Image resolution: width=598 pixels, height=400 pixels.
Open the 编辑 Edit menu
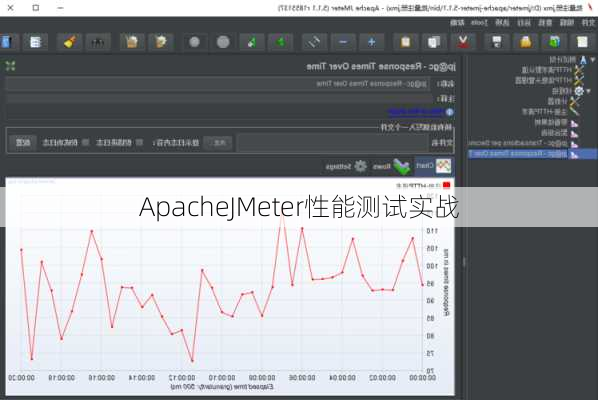click(x=567, y=23)
